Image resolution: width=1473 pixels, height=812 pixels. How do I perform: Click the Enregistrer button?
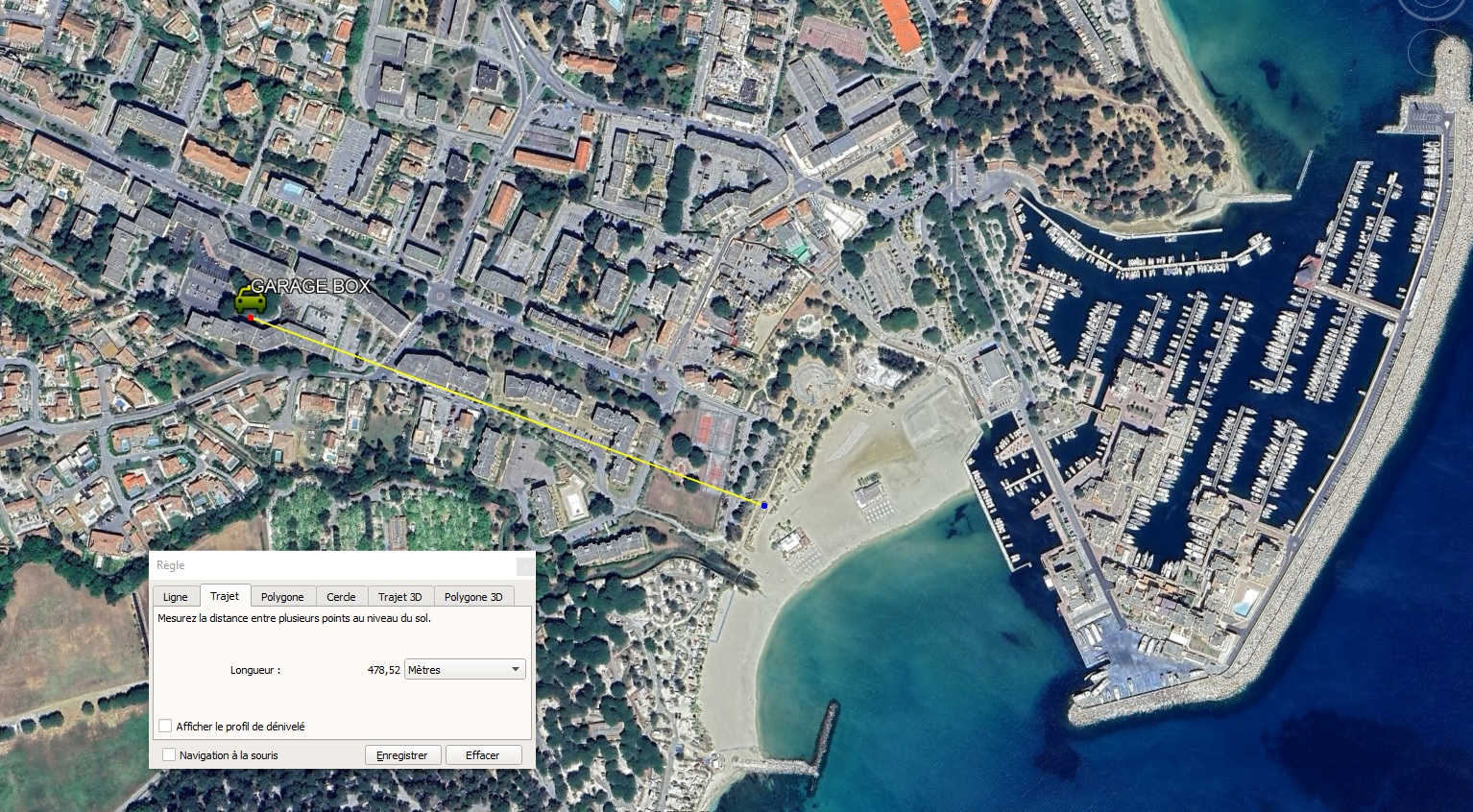click(x=401, y=754)
